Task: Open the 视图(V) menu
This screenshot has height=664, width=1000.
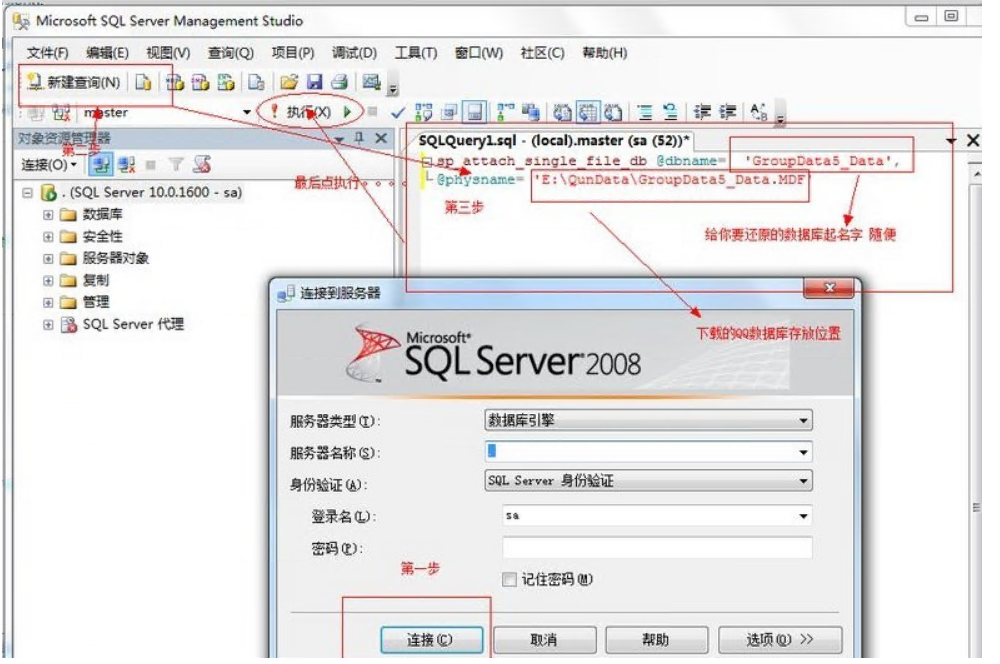Action: pyautogui.click(x=168, y=53)
